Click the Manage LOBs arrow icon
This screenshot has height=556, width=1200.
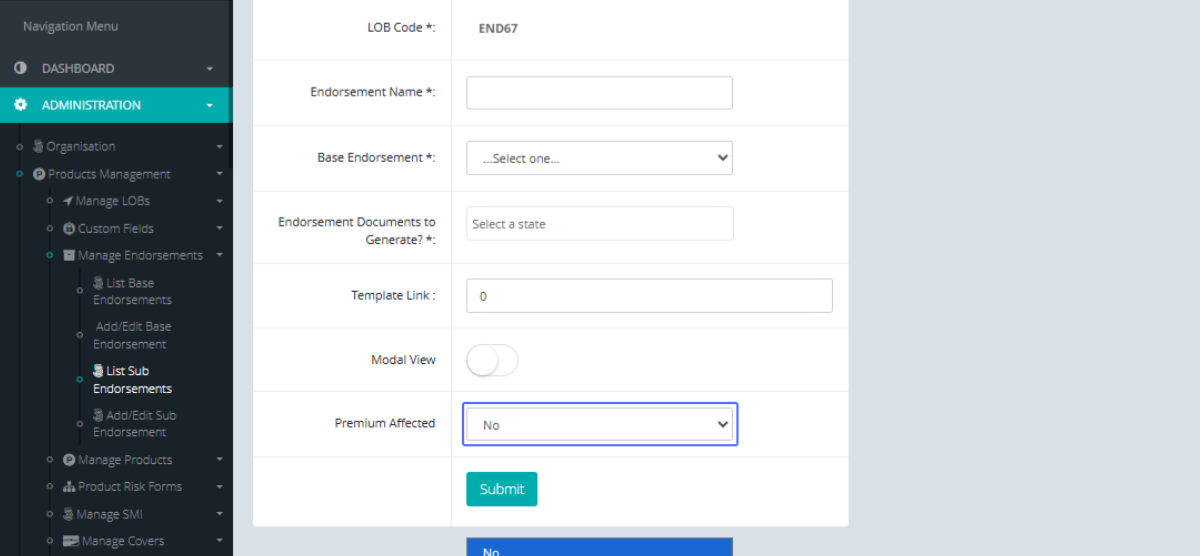(68, 201)
